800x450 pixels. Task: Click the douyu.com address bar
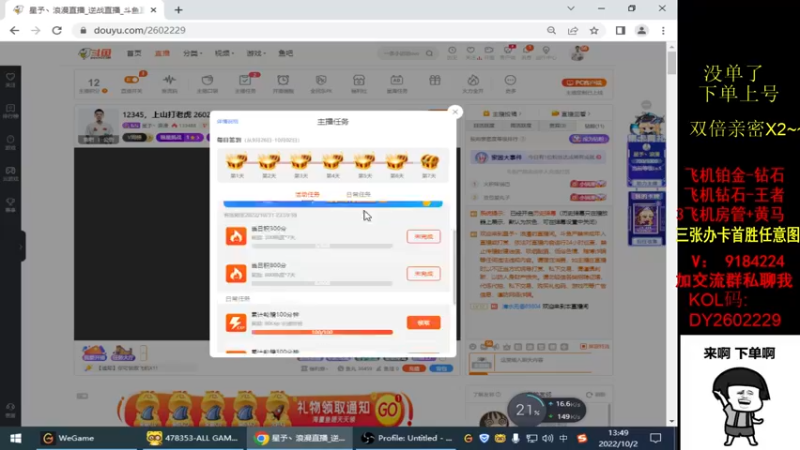tap(306, 31)
